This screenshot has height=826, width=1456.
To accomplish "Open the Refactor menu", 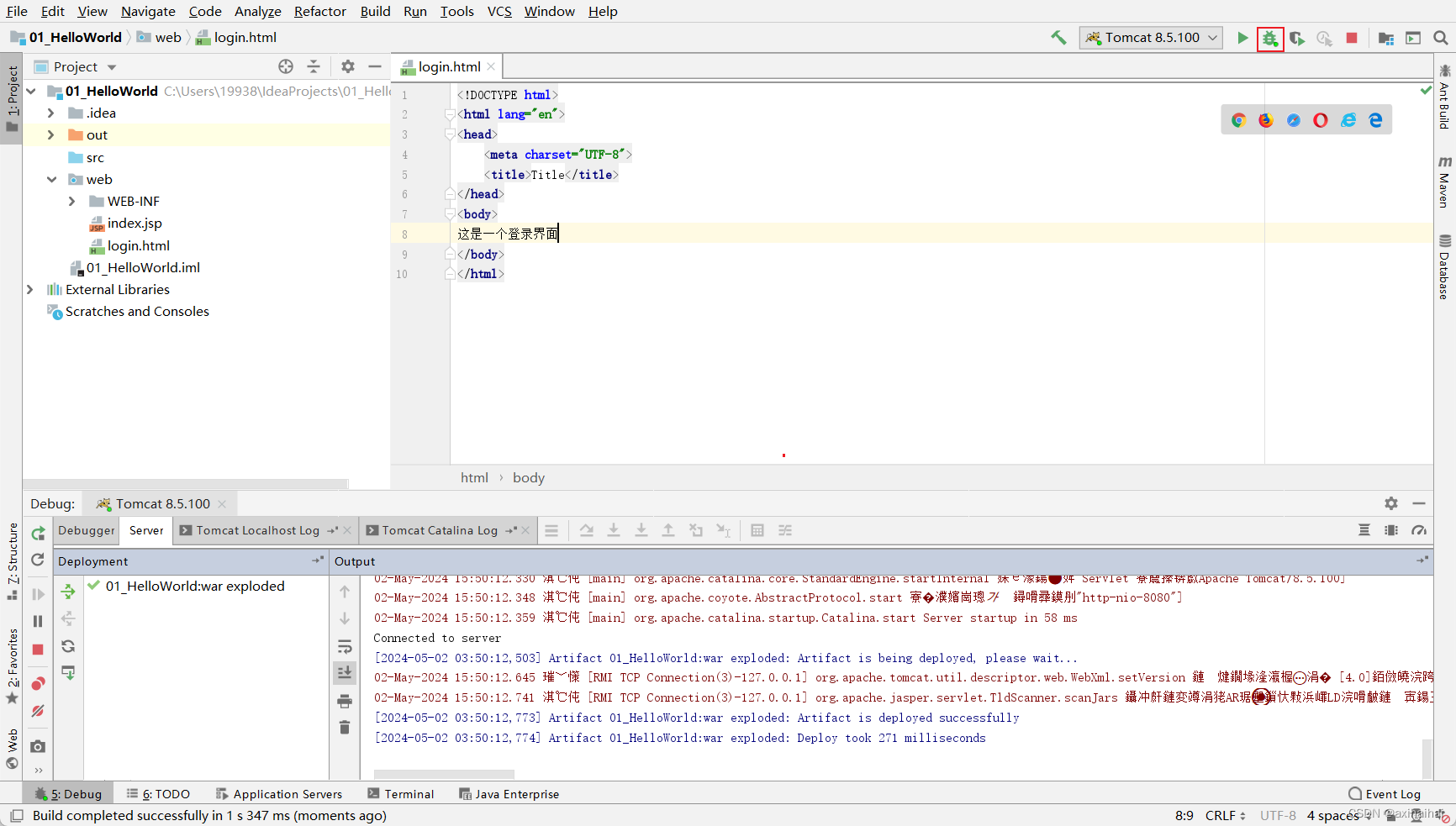I will tap(319, 11).
